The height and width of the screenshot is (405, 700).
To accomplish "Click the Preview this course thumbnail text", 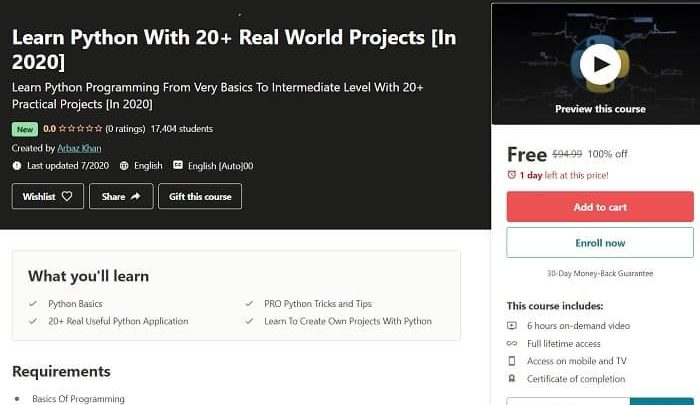I will 600,109.
